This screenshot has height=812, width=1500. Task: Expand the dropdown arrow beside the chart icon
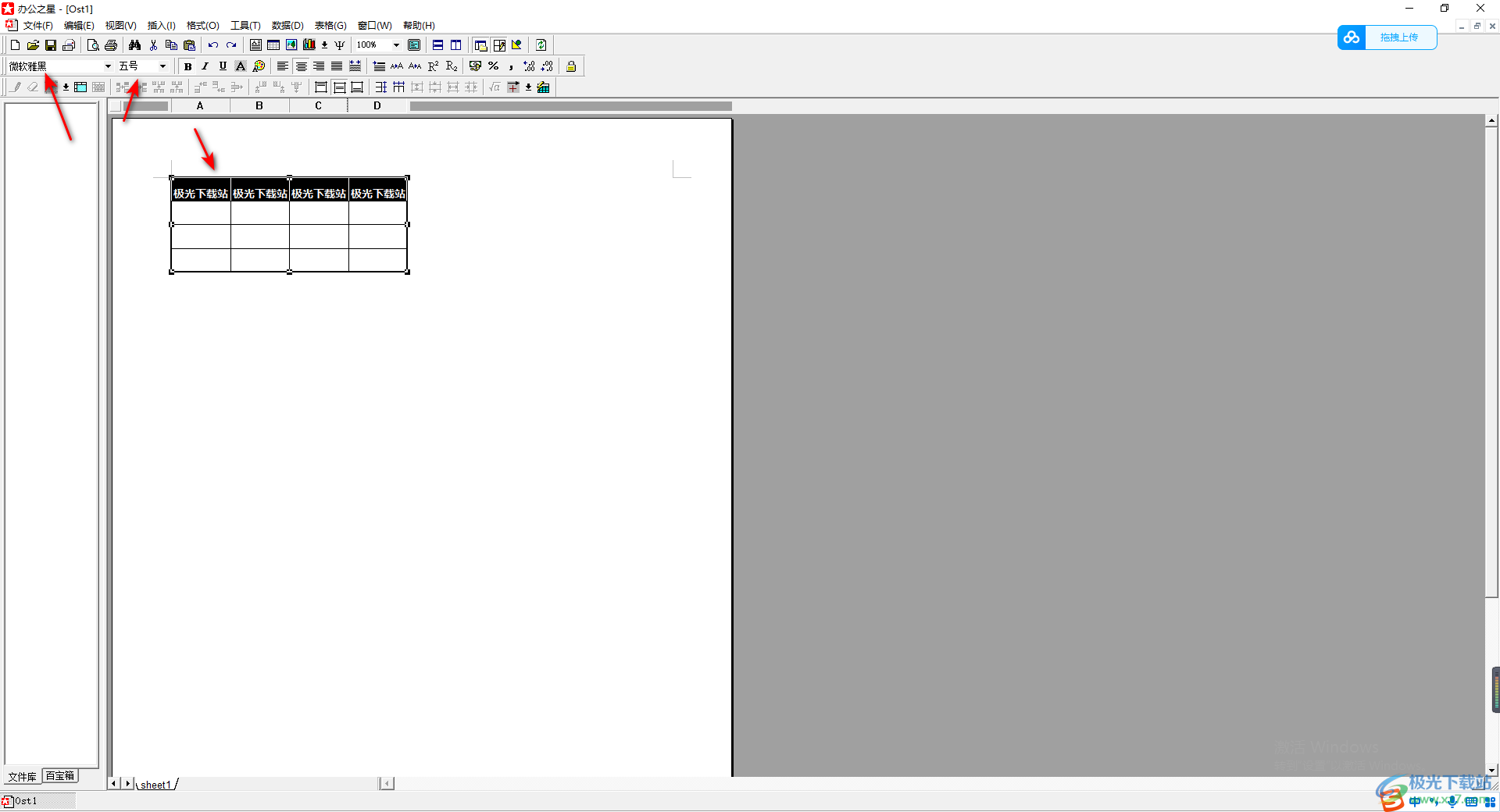coord(324,45)
